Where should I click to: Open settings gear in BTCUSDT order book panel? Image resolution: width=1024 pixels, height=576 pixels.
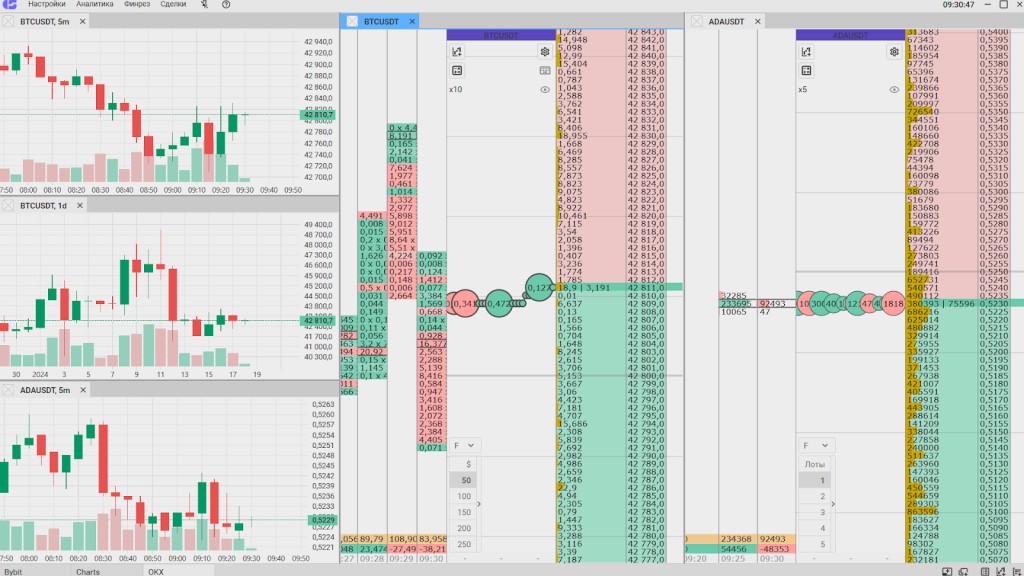click(545, 52)
